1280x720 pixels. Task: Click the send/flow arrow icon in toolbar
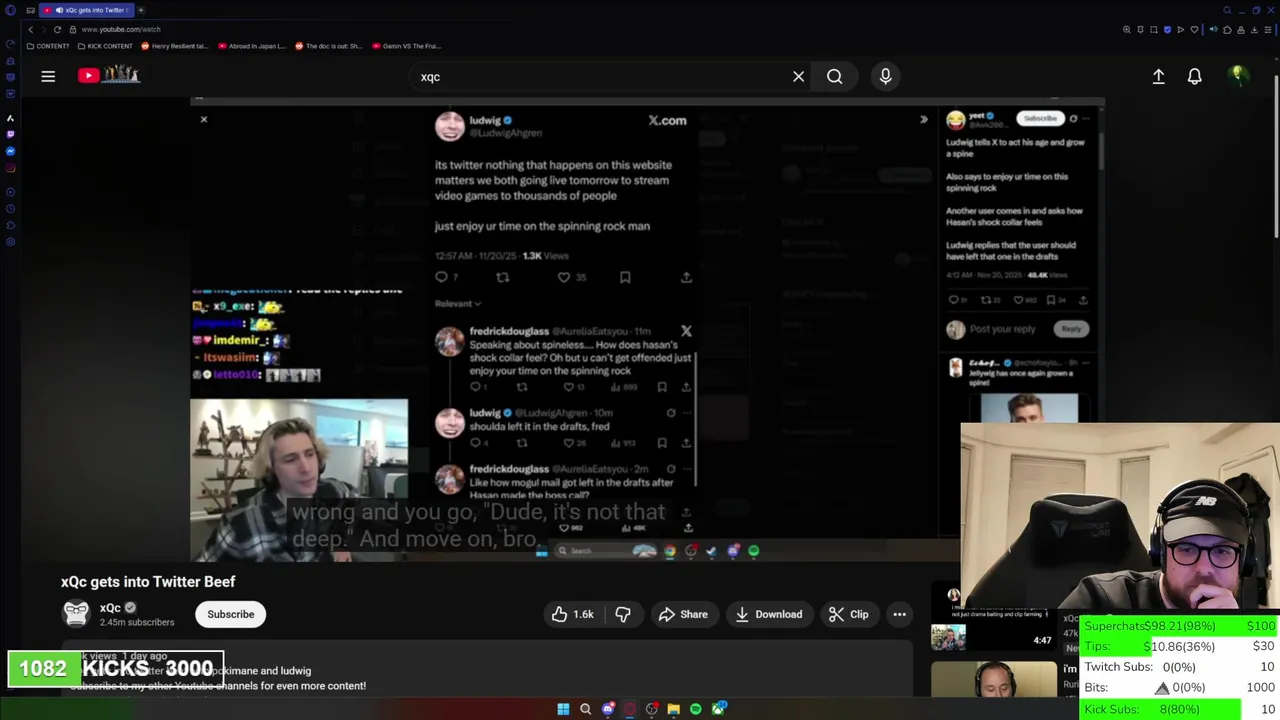(x=1180, y=30)
